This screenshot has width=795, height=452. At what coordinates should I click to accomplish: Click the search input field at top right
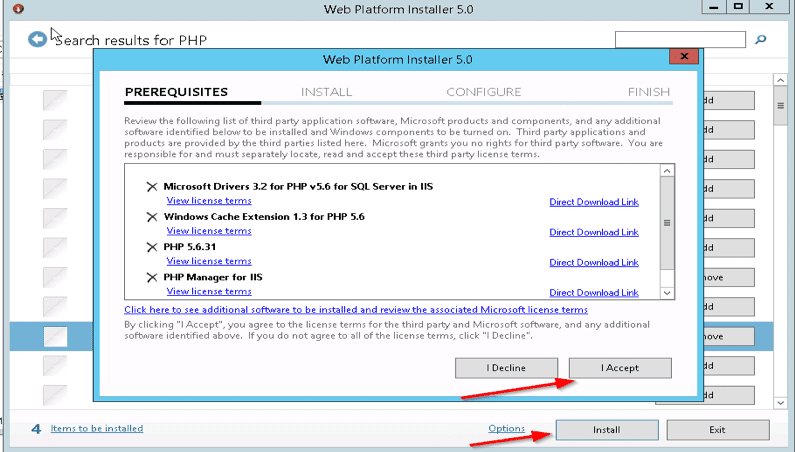pyautogui.click(x=679, y=40)
